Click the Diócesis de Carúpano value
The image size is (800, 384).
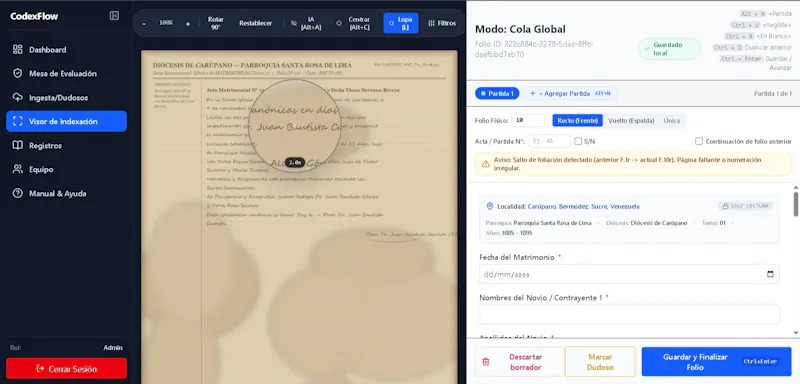click(659, 223)
